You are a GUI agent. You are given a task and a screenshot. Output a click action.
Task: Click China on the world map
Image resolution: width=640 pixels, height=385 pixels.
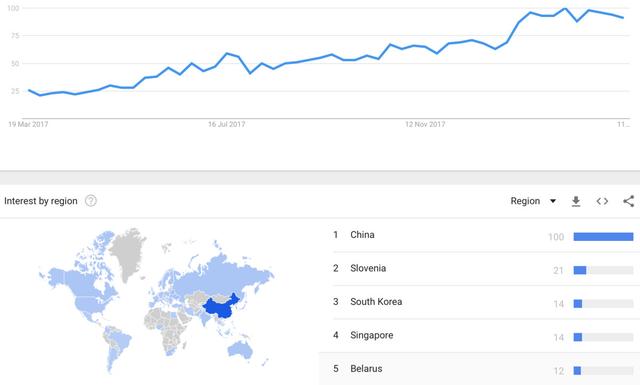(x=222, y=308)
